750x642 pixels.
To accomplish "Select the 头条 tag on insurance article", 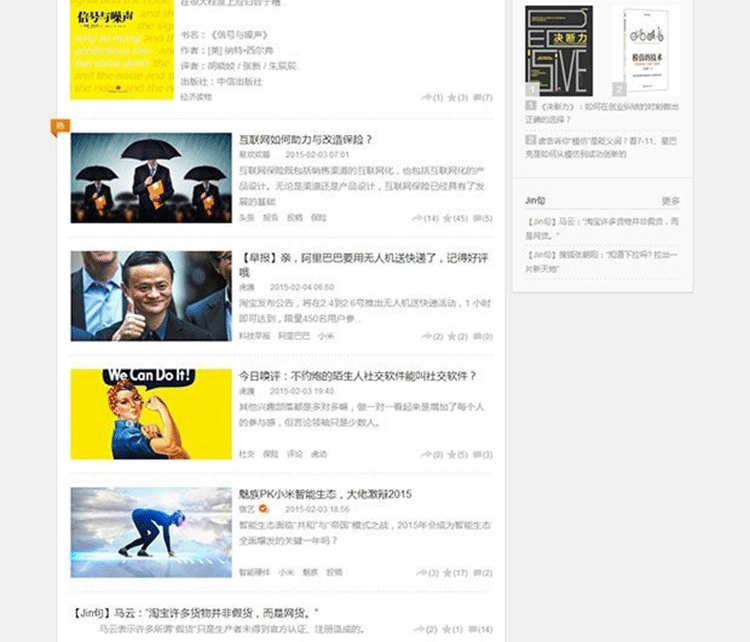I will (246, 218).
